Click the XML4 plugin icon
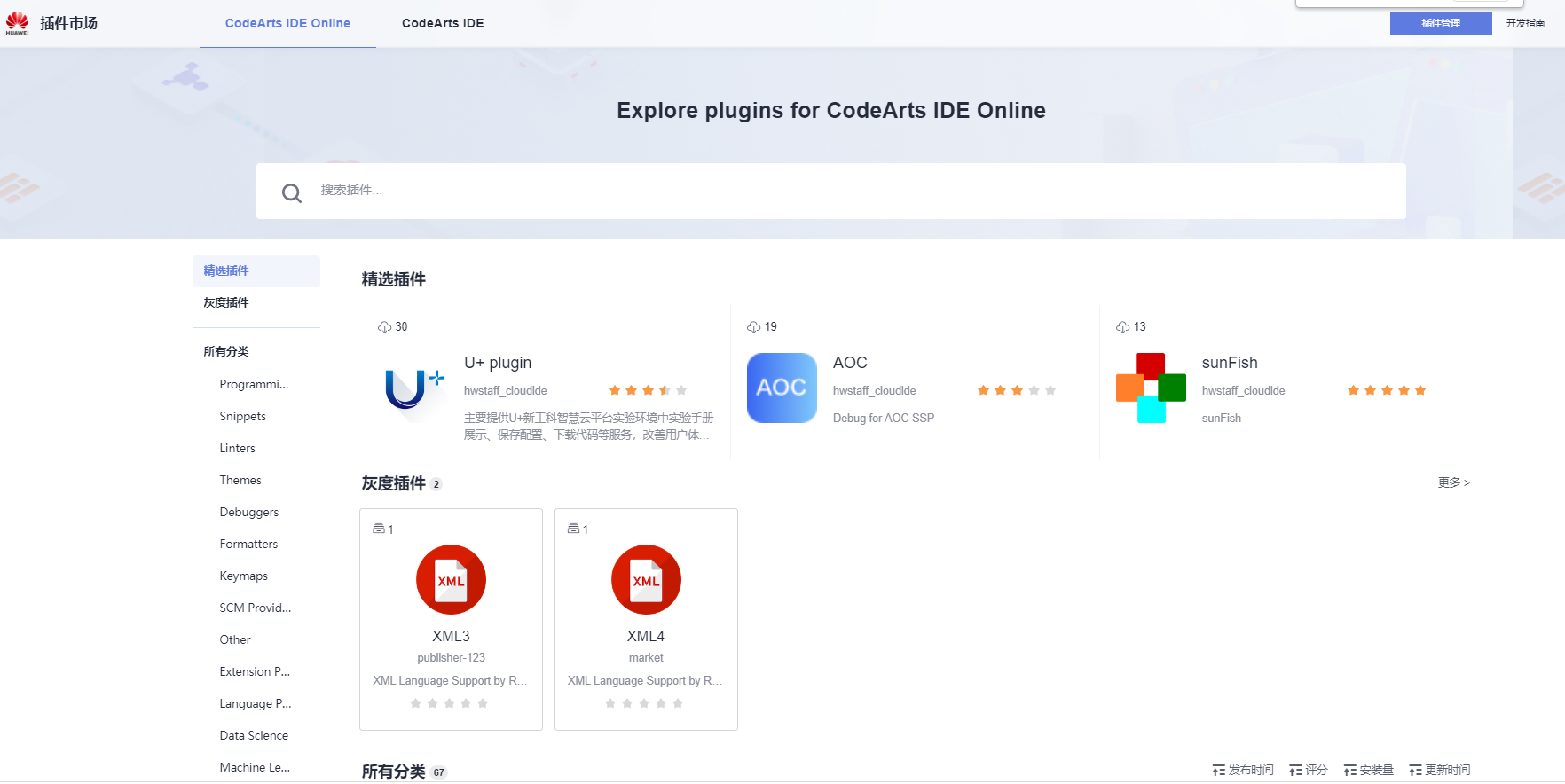The height and width of the screenshot is (784, 1565). coord(646,580)
